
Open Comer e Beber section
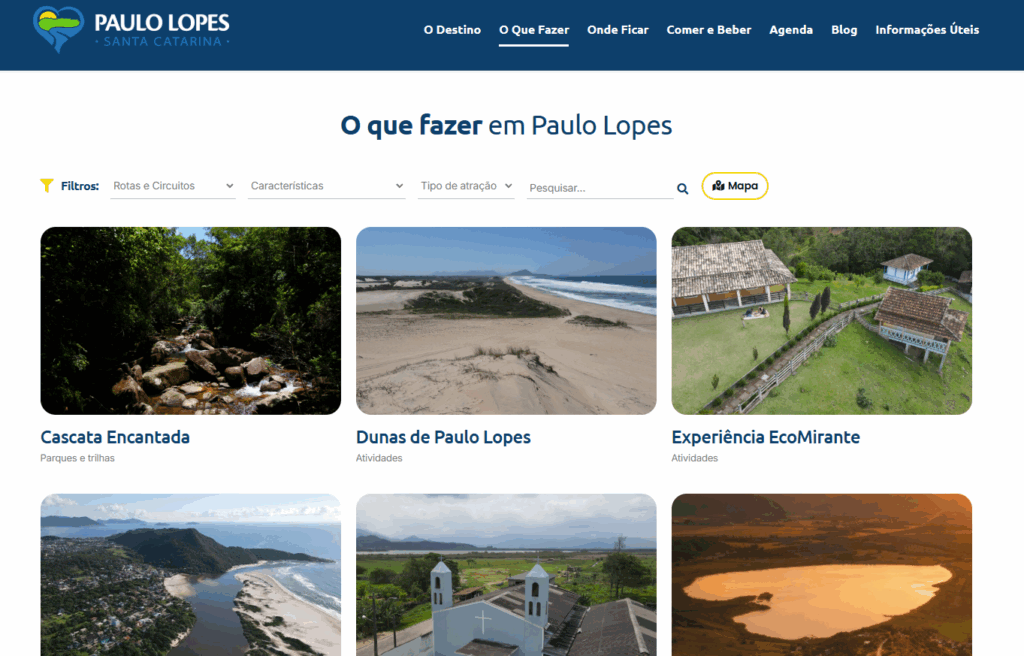tap(709, 30)
